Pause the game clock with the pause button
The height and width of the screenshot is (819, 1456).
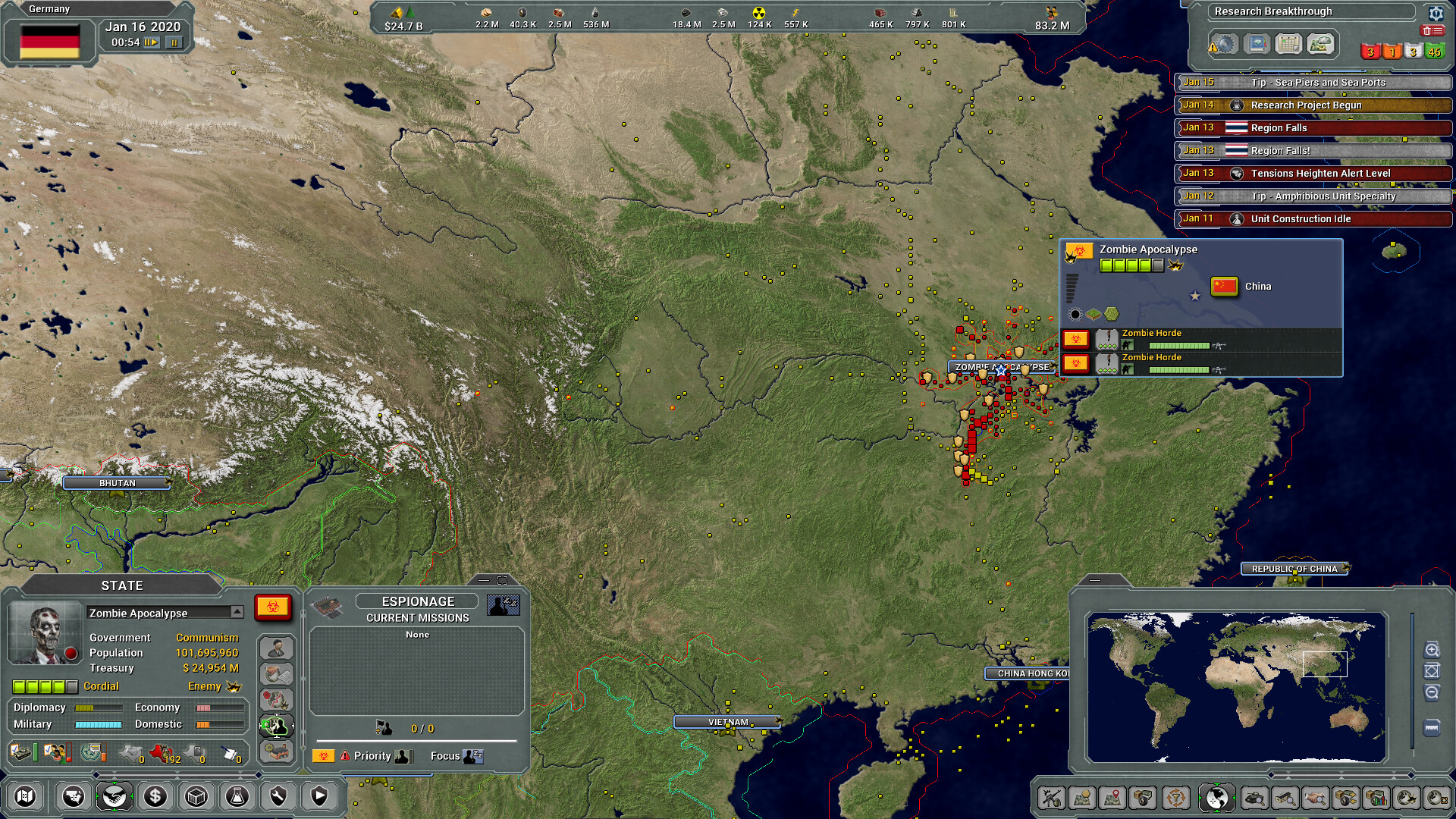[174, 43]
